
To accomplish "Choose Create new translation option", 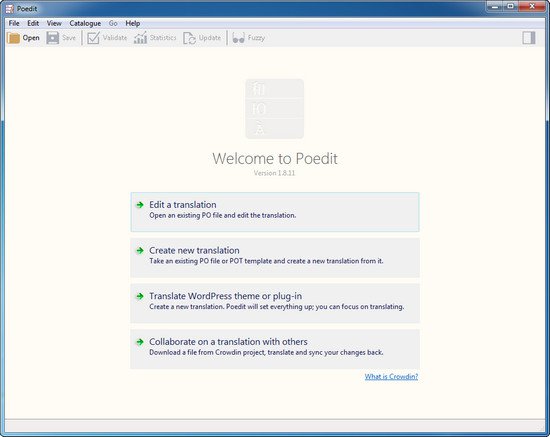I will (x=275, y=258).
